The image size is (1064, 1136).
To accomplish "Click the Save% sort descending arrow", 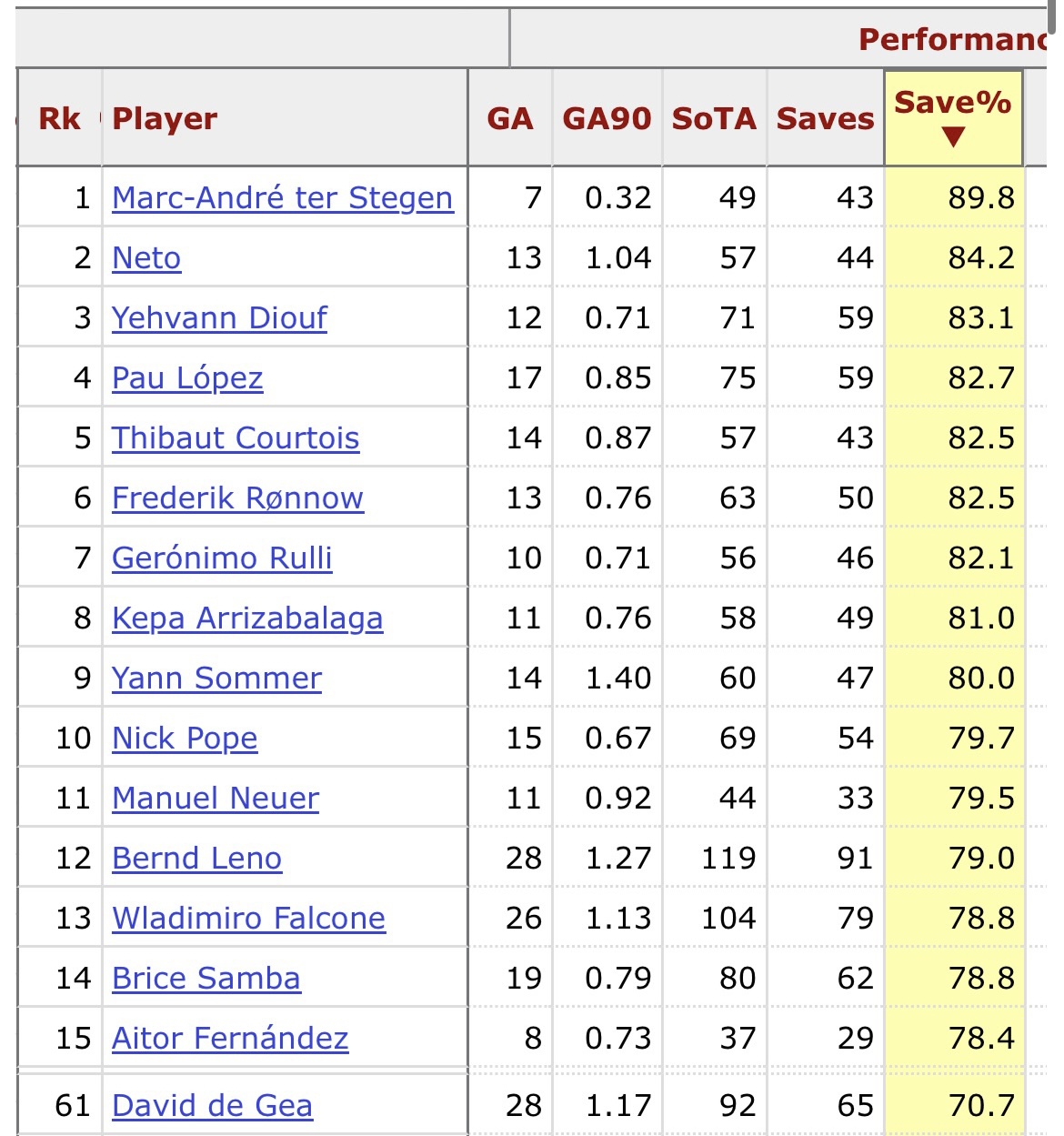I will pyautogui.click(x=953, y=137).
